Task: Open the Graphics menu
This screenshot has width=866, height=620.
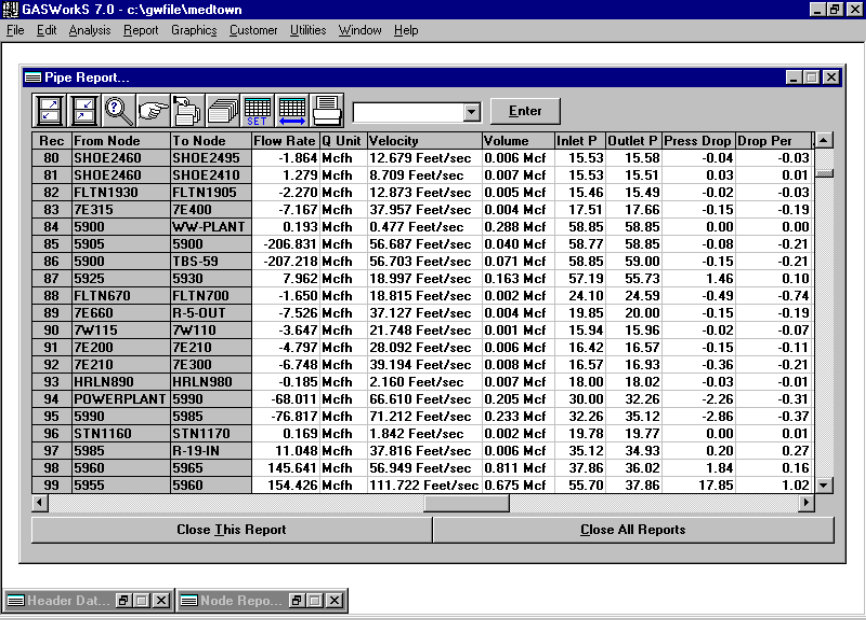Action: pyautogui.click(x=193, y=30)
